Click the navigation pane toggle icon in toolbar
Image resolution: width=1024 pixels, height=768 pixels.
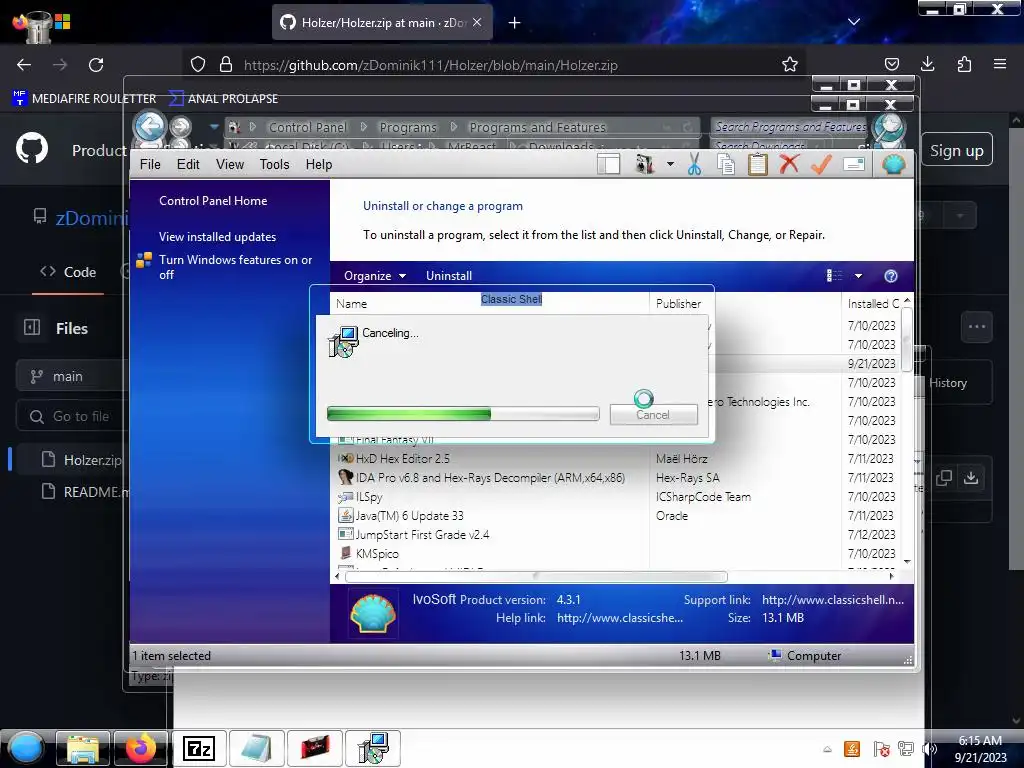tap(608, 164)
